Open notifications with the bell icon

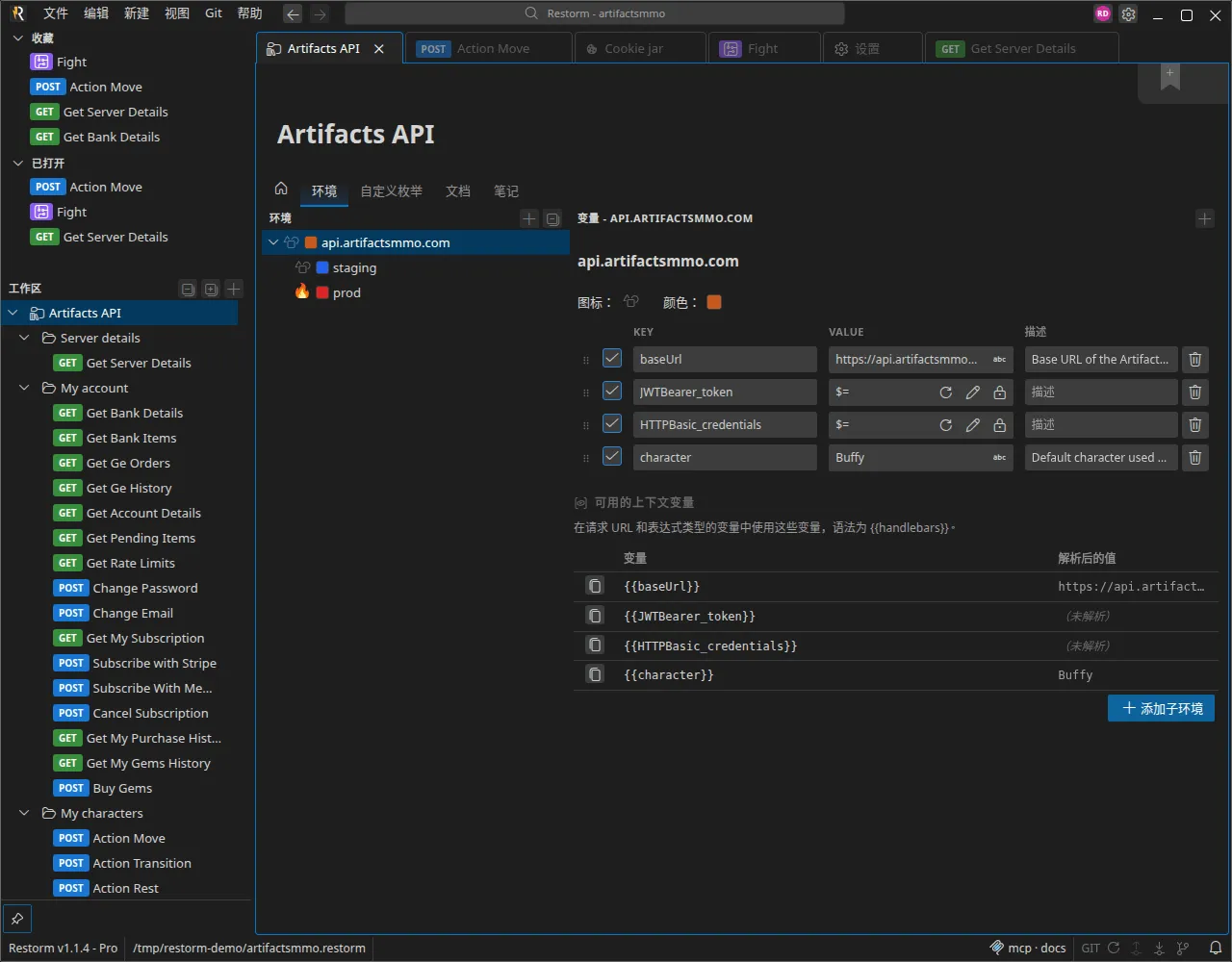click(x=1215, y=948)
